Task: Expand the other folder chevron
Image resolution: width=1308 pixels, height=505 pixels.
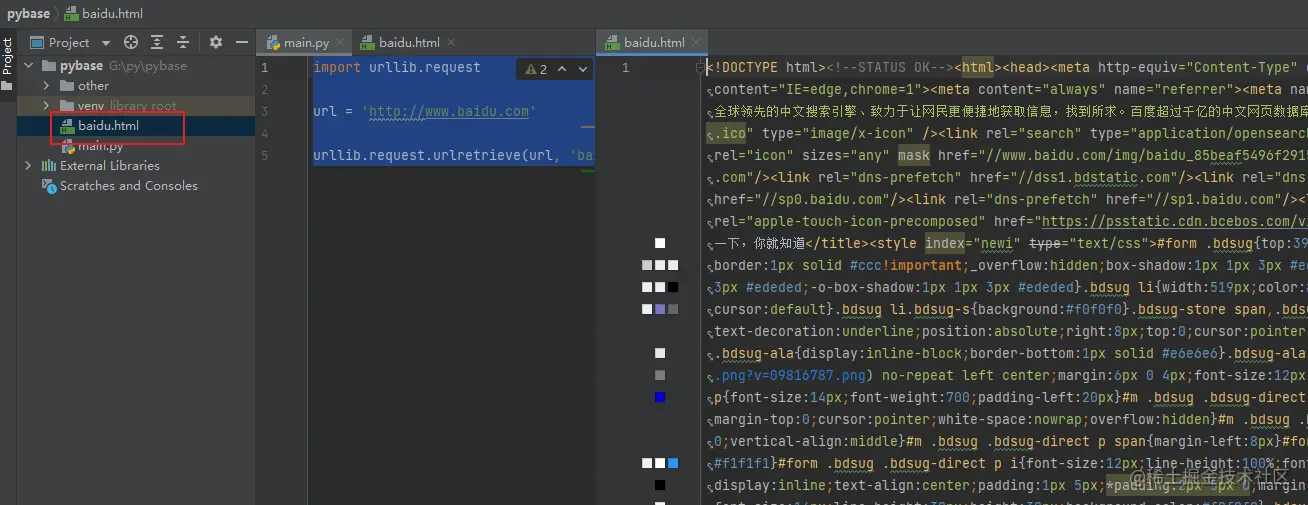Action: tap(46, 86)
